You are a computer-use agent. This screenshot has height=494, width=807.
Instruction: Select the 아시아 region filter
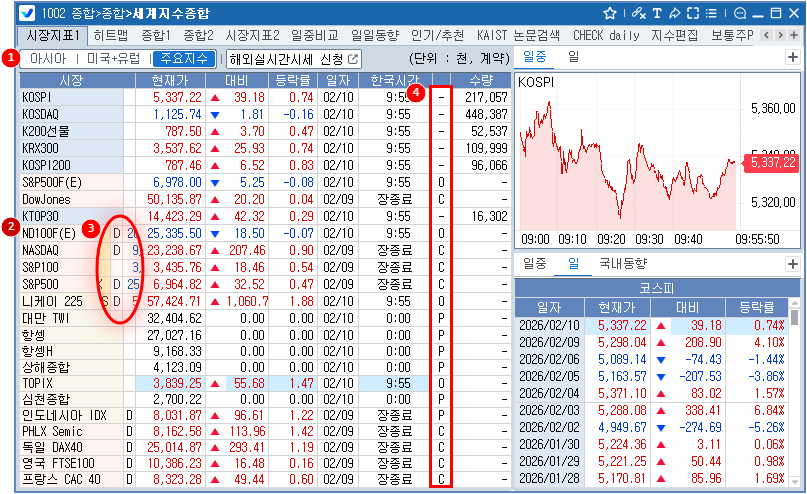click(48, 58)
